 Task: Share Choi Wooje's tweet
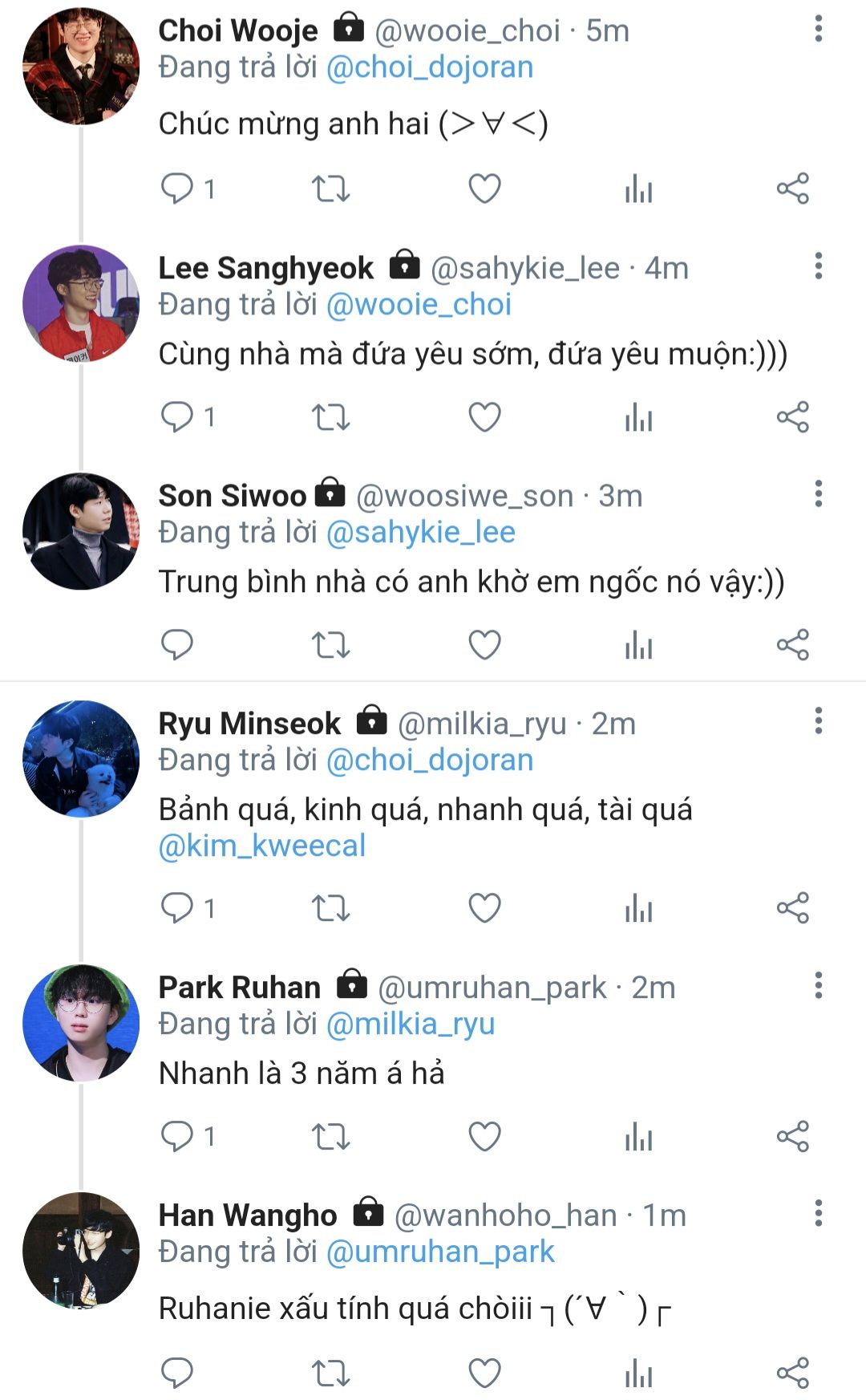792,189
